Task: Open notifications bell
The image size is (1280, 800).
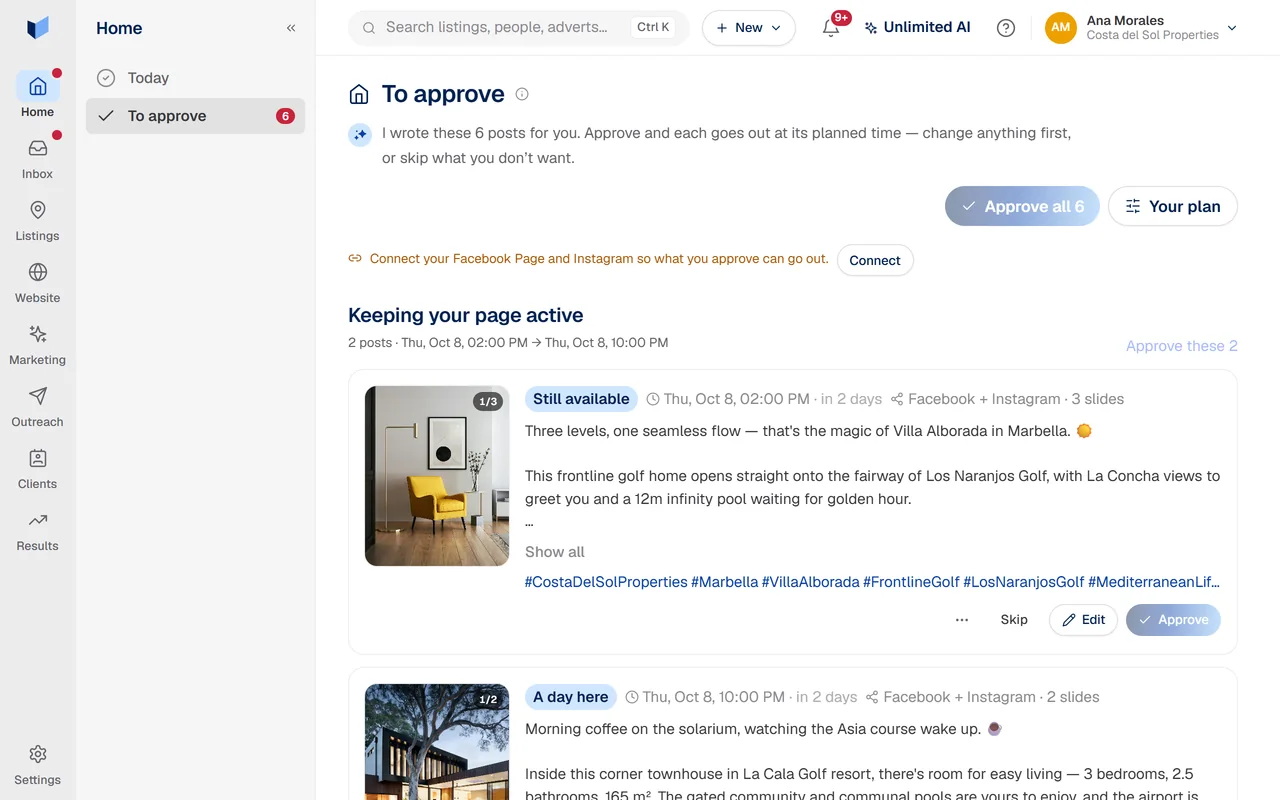Action: tap(831, 28)
